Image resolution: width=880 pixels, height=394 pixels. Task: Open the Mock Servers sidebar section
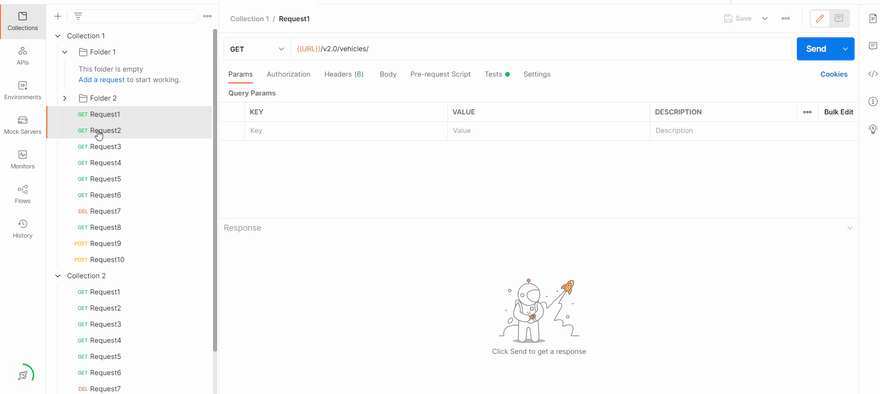[x=22, y=126]
